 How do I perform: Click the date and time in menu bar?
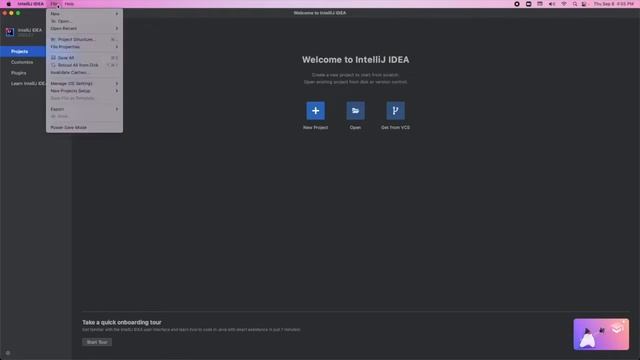pos(613,4)
